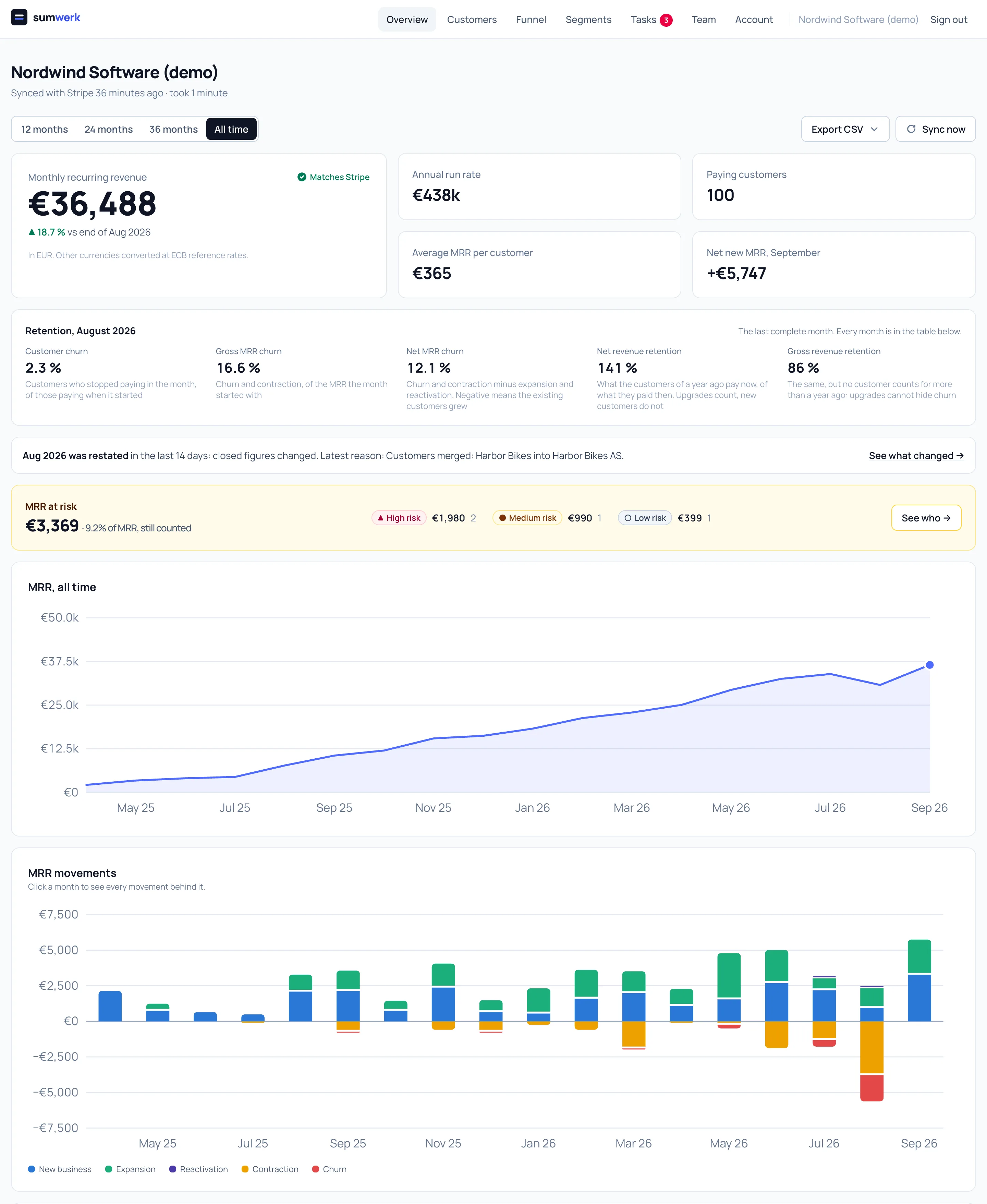Click the MRR, all time chart title
987x1204 pixels.
(62, 587)
